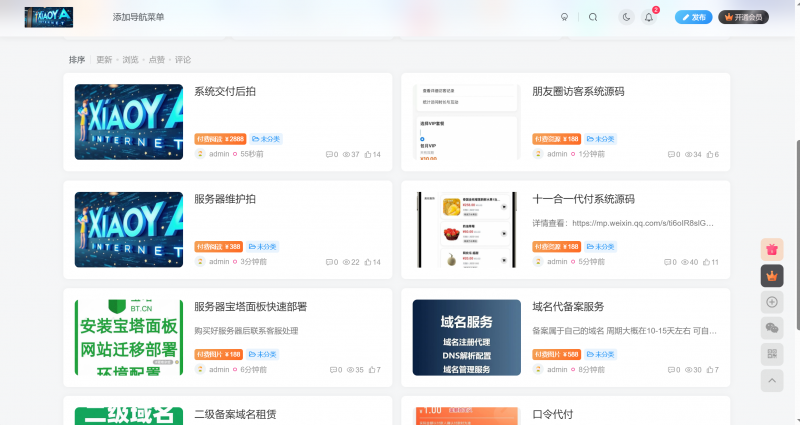Viewport: 800px width, 425px height.
Task: Open thumbnail of 十一合一代付系统源码 post
Action: click(x=466, y=230)
